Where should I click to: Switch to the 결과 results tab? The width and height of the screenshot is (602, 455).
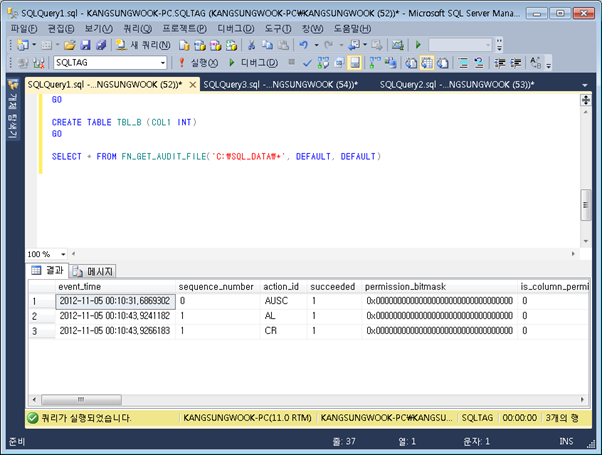click(47, 271)
